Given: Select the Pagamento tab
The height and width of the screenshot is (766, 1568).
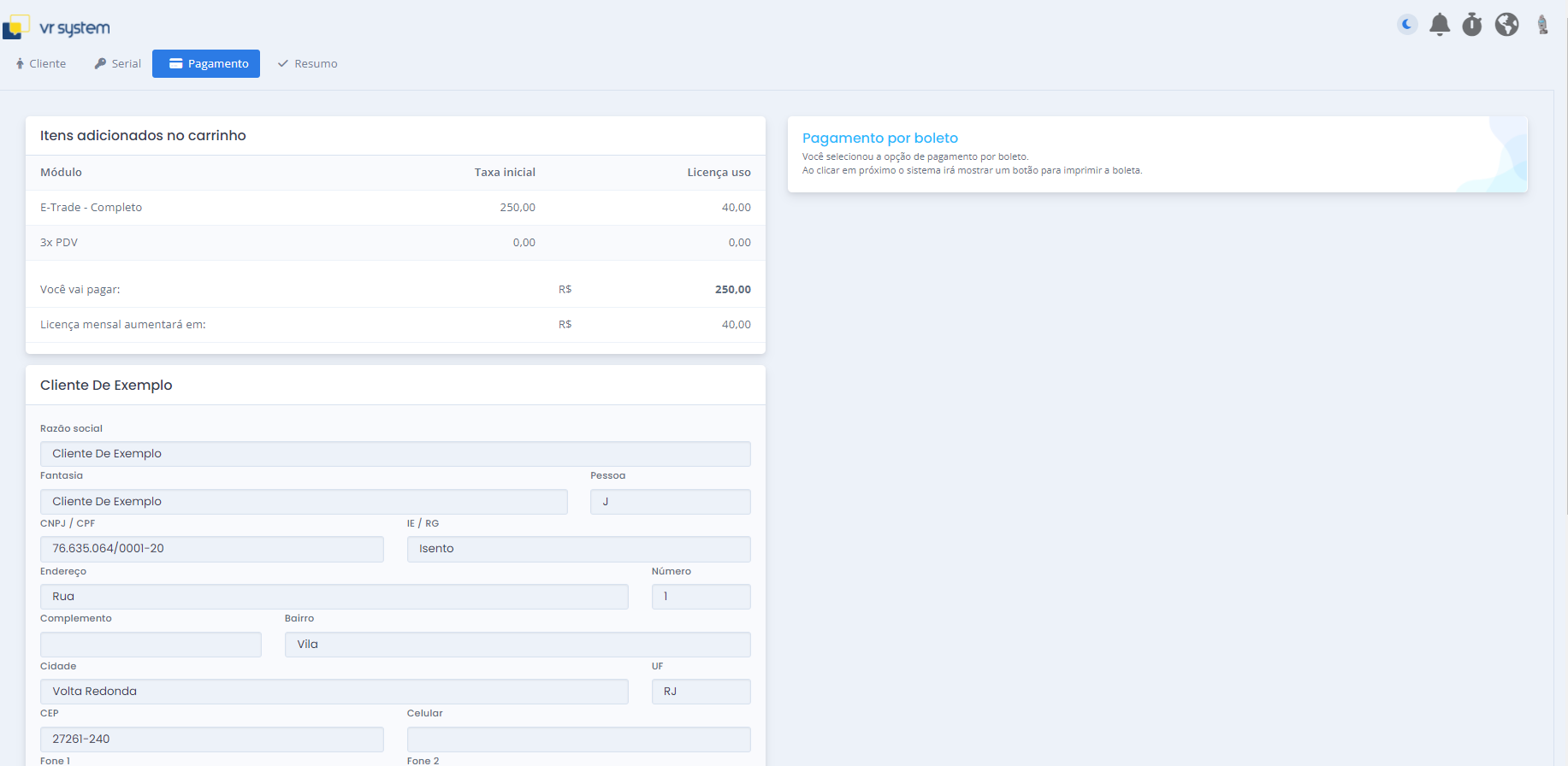Looking at the screenshot, I should (206, 64).
